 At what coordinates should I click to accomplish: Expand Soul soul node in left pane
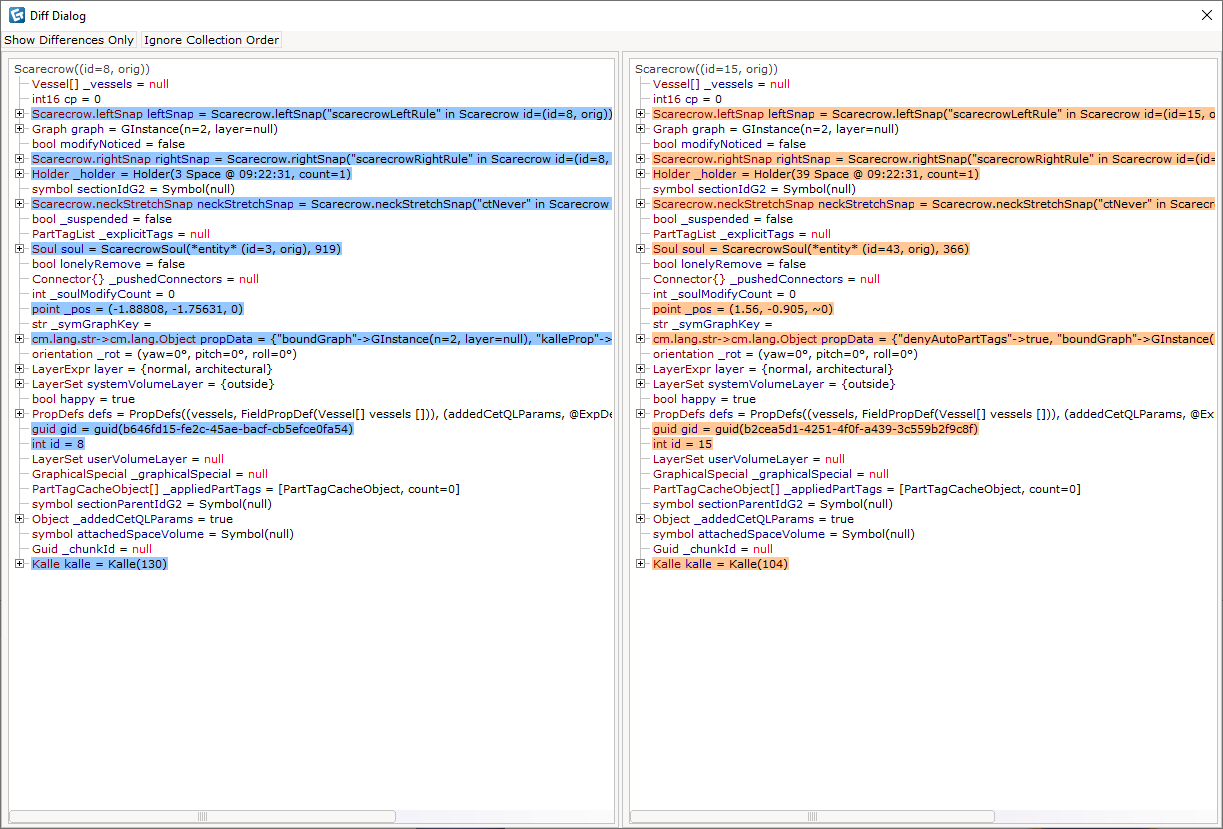20,249
